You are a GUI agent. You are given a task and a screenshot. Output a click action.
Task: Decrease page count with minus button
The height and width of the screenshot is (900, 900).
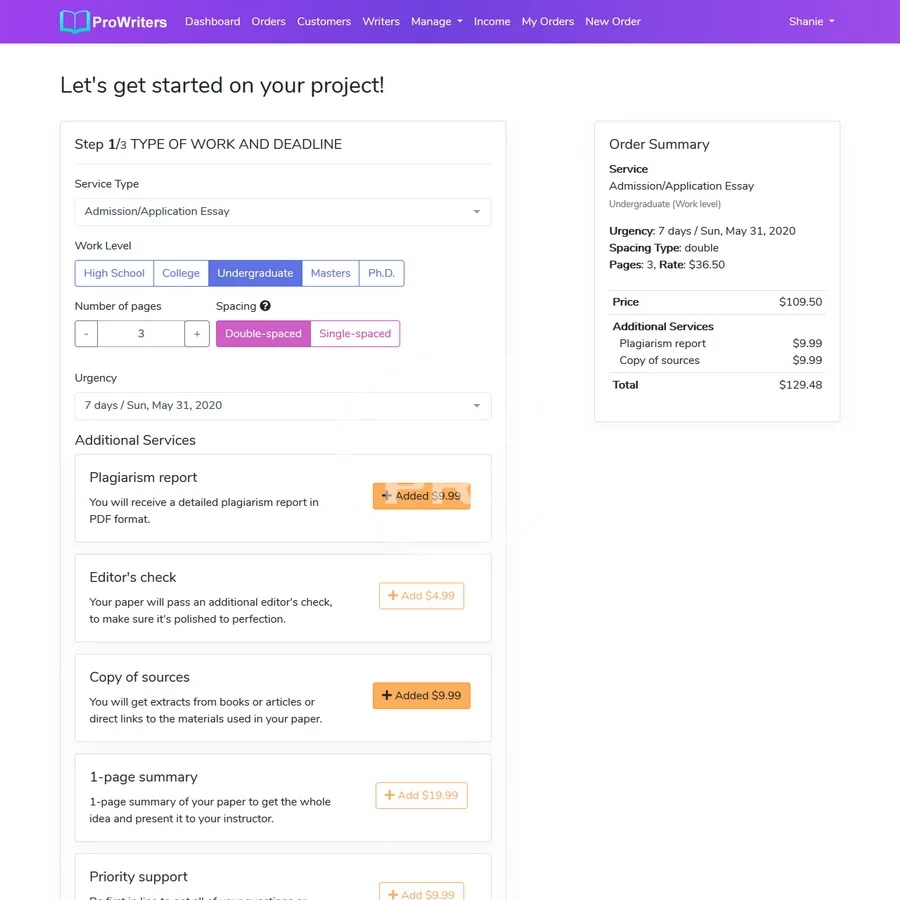pos(86,334)
